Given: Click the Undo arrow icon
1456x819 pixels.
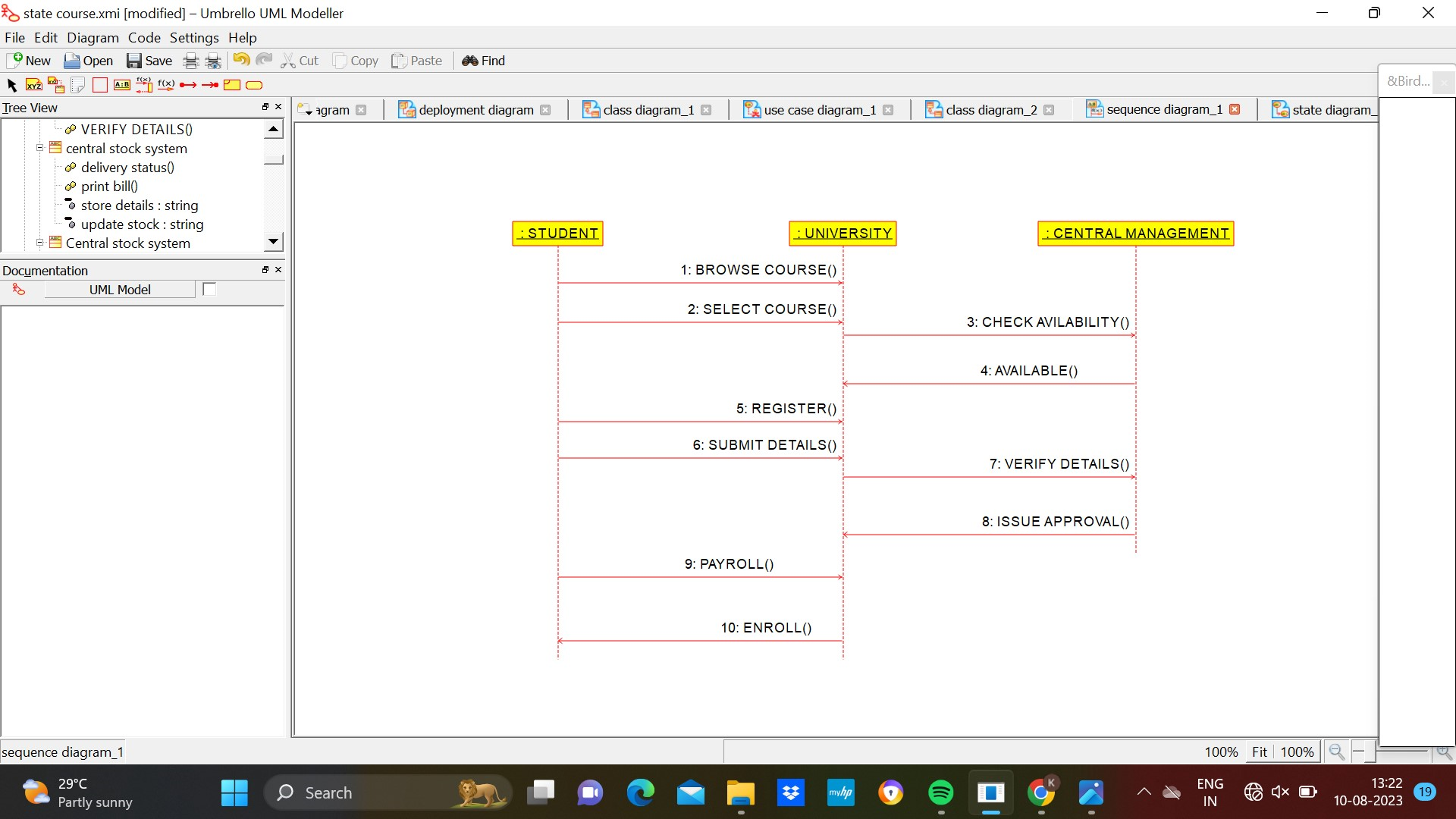Looking at the screenshot, I should (x=241, y=61).
